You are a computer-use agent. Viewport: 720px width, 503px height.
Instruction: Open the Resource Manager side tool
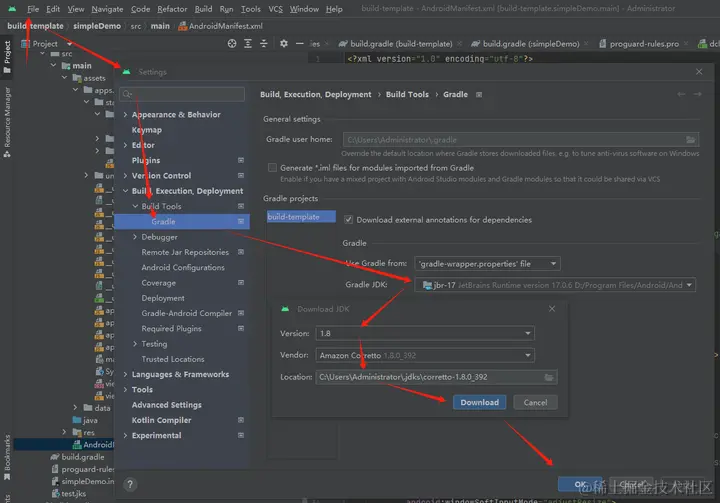[7, 122]
